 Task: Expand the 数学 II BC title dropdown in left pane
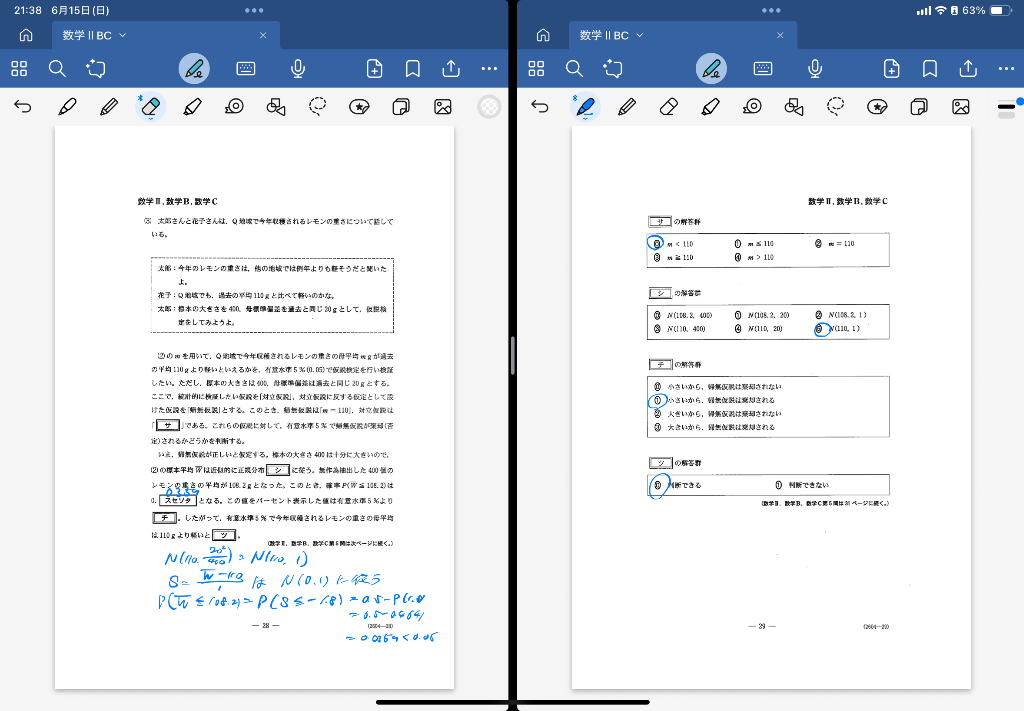pos(123,35)
